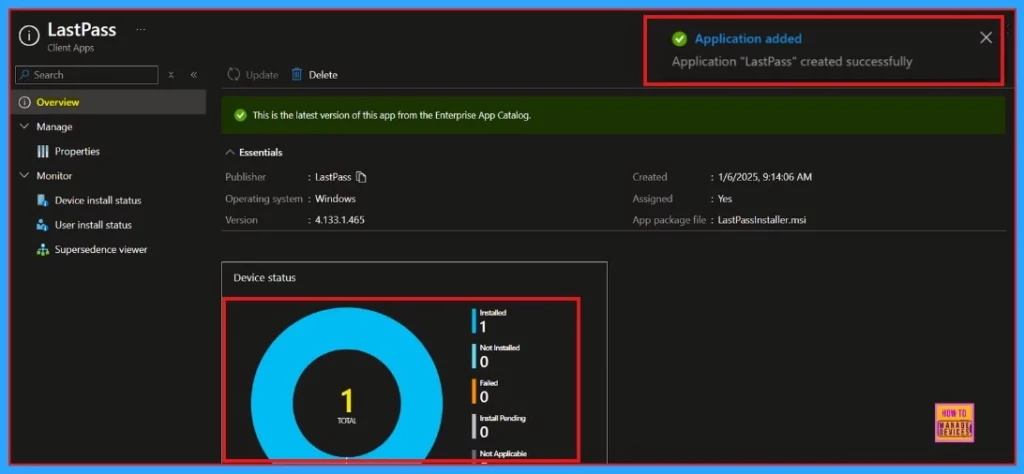
Task: Select Overview in the sidebar
Action: coord(108,103)
